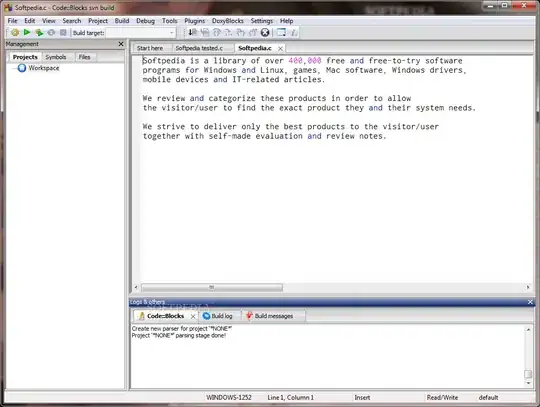
Task: Click the editor scroll right arrow
Action: point(528,287)
